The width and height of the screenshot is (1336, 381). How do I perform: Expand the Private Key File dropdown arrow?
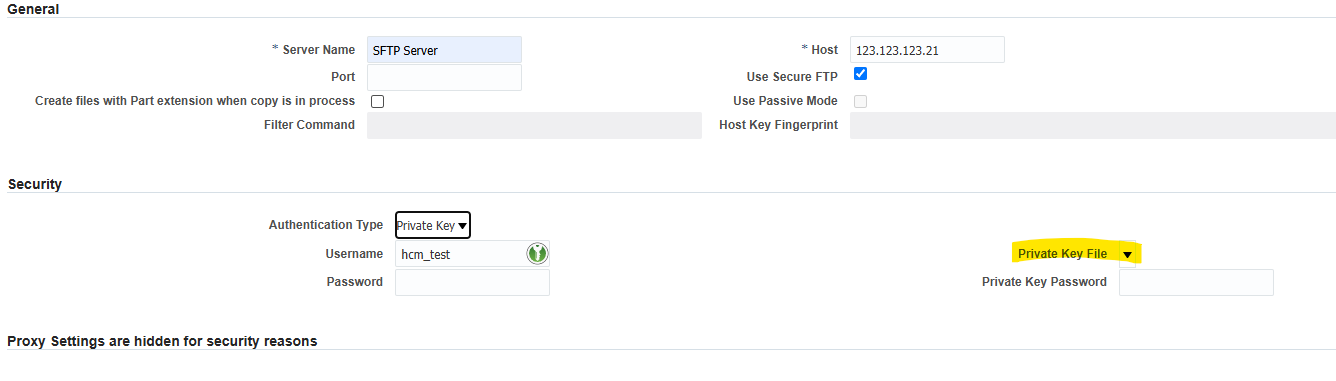(1127, 255)
